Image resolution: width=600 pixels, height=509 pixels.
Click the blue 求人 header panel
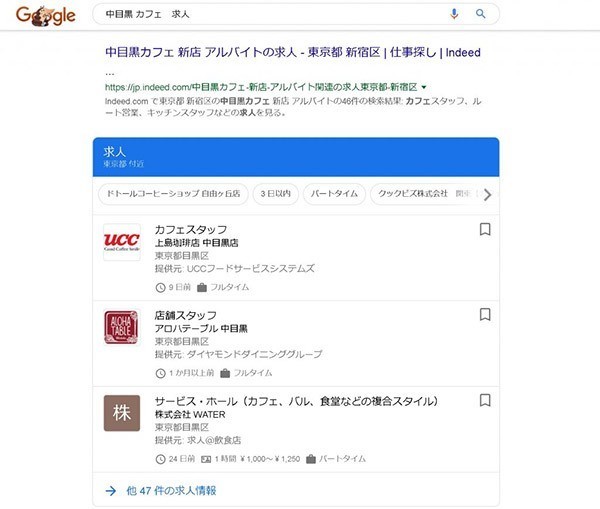click(296, 157)
